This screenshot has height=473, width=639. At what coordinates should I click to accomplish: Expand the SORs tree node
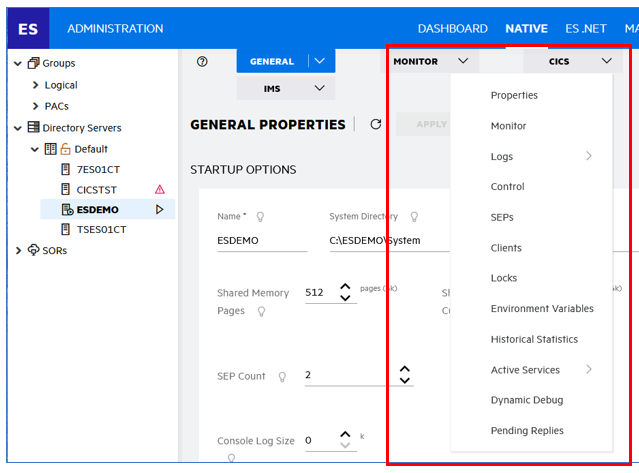pos(18,250)
